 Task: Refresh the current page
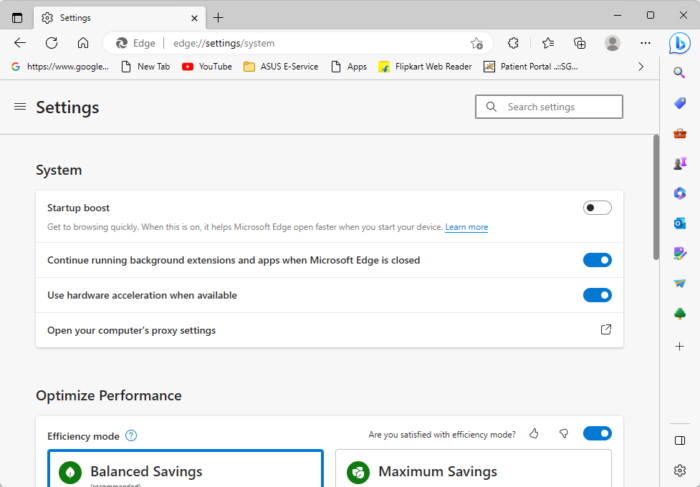tap(51, 43)
